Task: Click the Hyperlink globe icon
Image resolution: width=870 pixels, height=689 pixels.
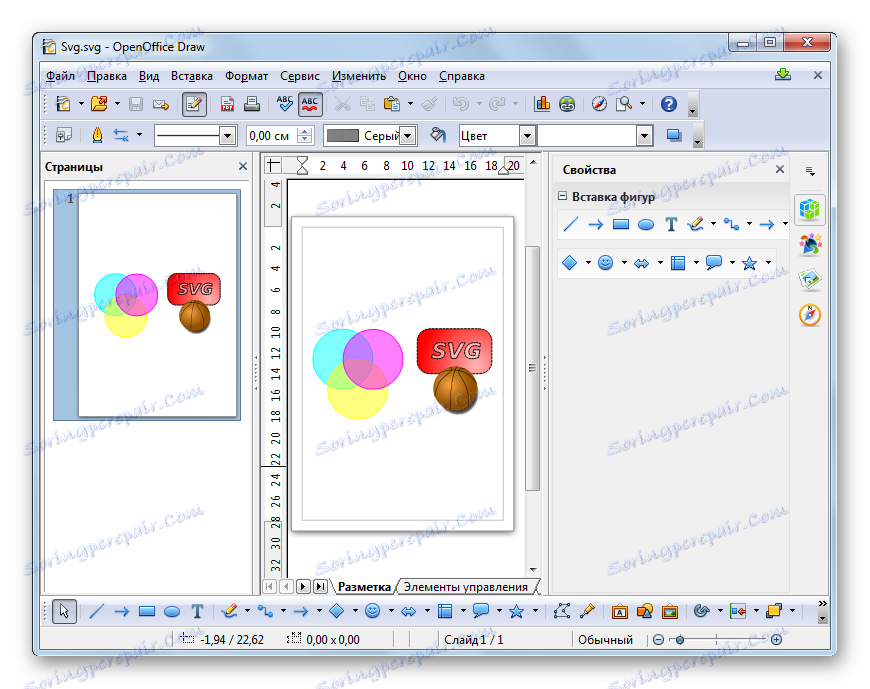Action: (x=567, y=104)
